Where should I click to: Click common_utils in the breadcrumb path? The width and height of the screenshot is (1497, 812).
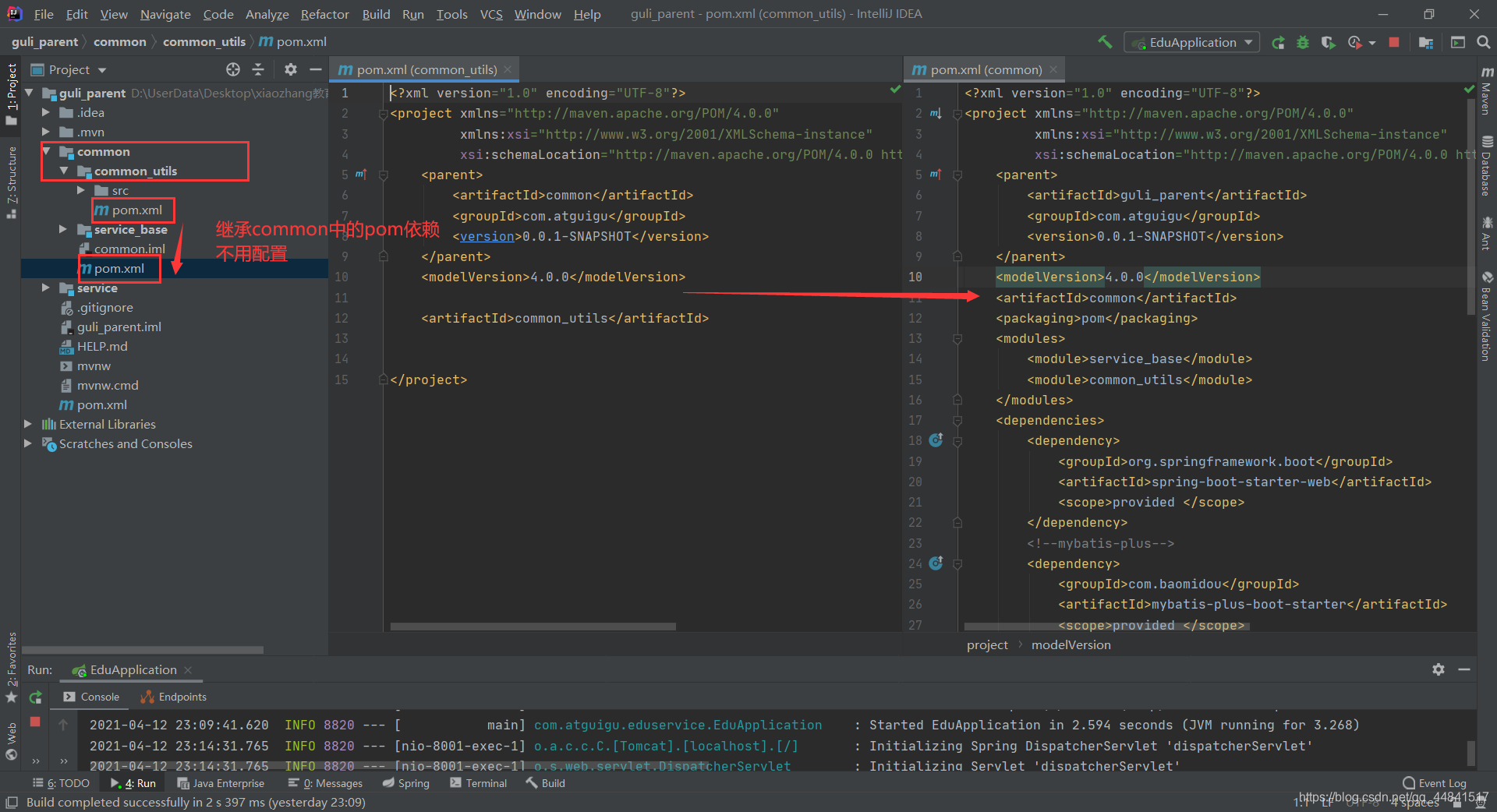tap(204, 41)
